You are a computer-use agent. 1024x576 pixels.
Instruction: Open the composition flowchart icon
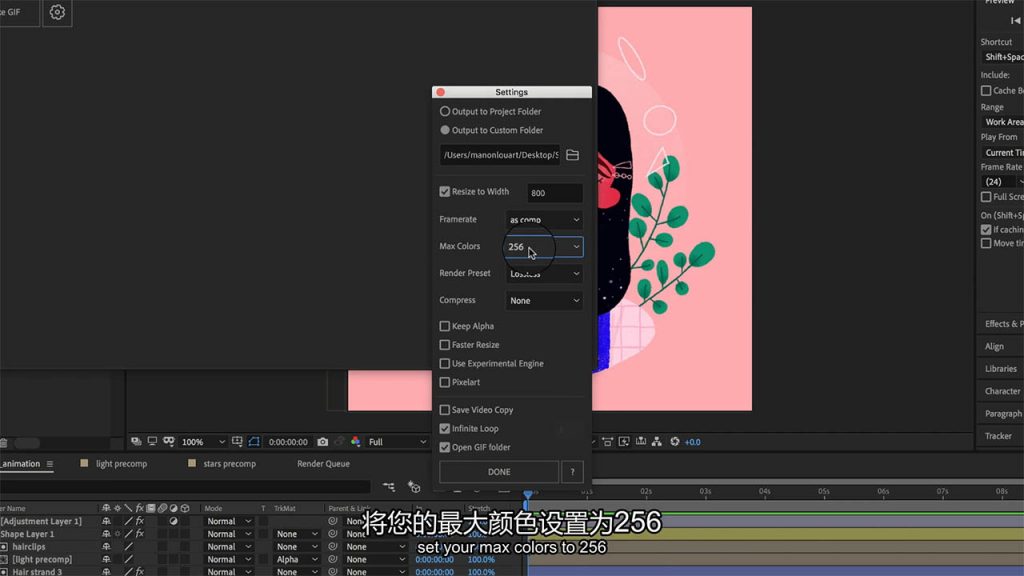(657, 442)
